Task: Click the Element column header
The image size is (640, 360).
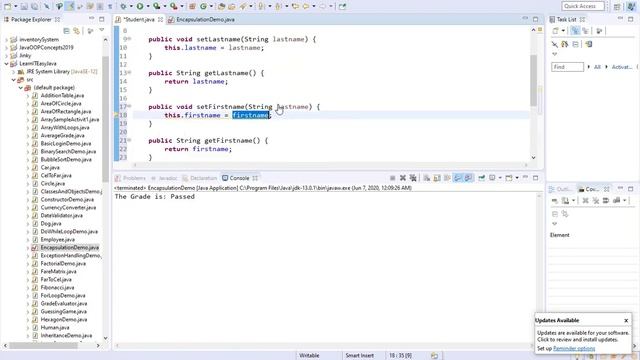Action: click(560, 235)
